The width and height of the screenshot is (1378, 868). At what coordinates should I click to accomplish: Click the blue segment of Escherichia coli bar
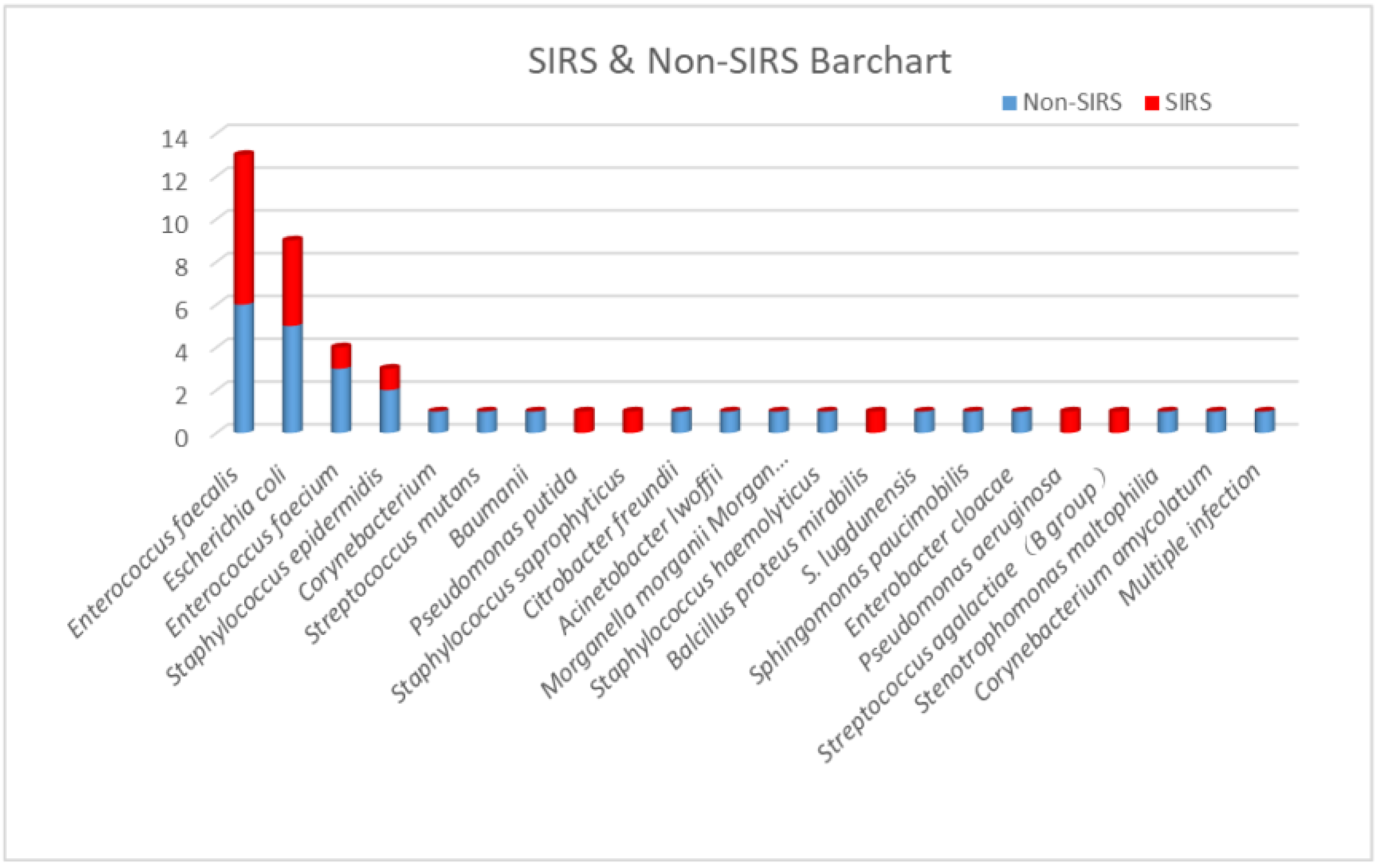click(292, 377)
